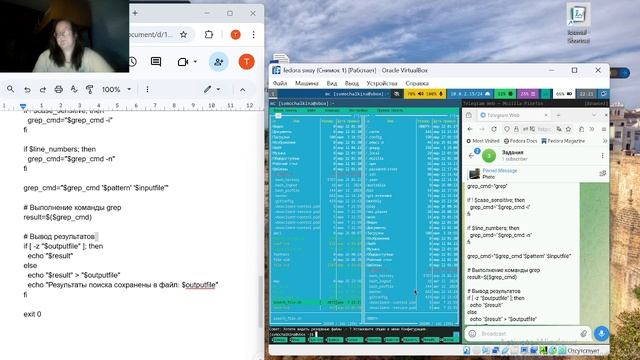Print the Google Docs document
The height and width of the screenshot is (360, 640).
pos(58,89)
